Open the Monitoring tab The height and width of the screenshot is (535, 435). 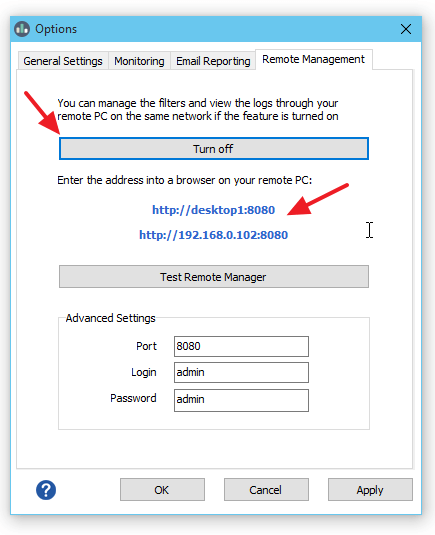[x=139, y=61]
